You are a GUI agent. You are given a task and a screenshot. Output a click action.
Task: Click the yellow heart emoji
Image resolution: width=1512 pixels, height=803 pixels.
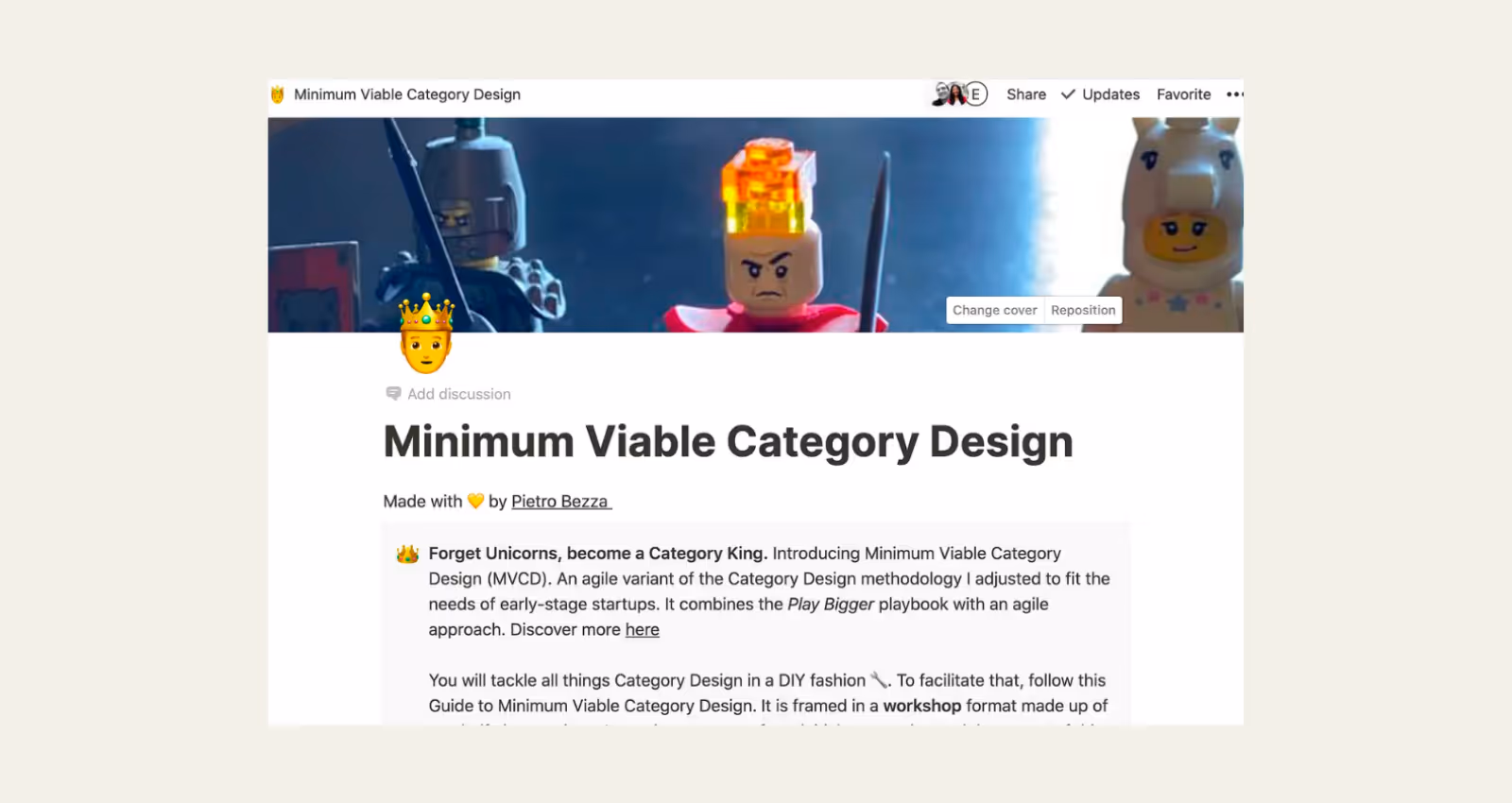pos(475,502)
